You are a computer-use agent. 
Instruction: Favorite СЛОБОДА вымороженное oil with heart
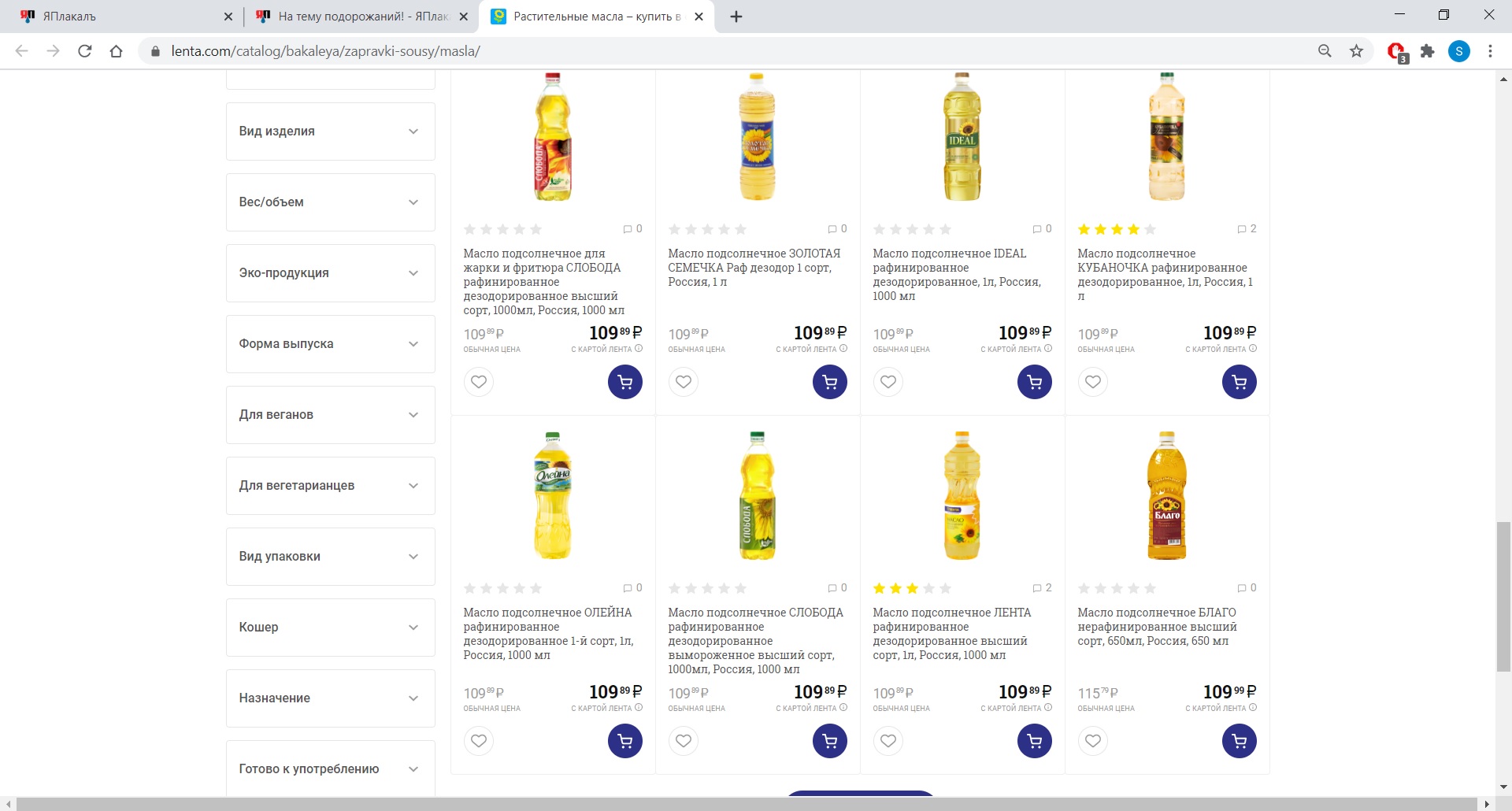[x=684, y=741]
